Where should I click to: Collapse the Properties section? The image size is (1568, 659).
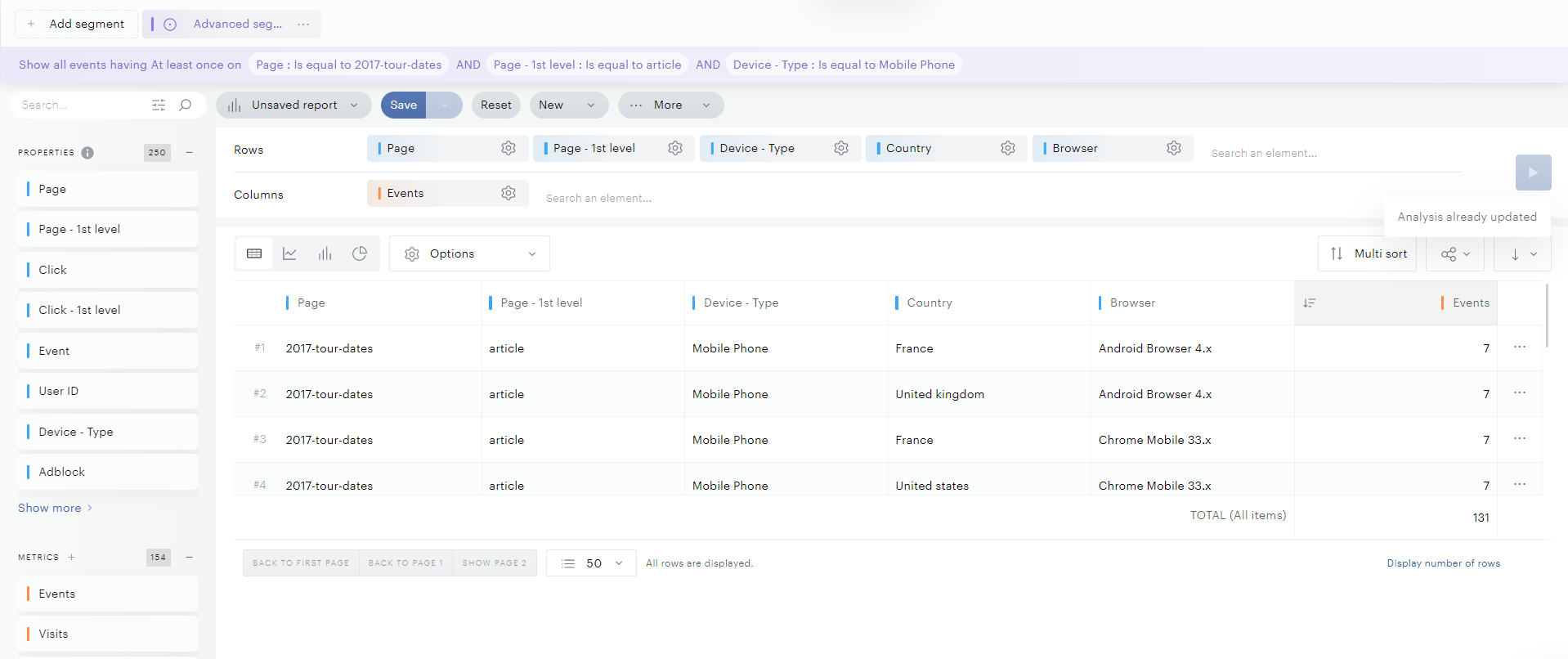[x=189, y=152]
